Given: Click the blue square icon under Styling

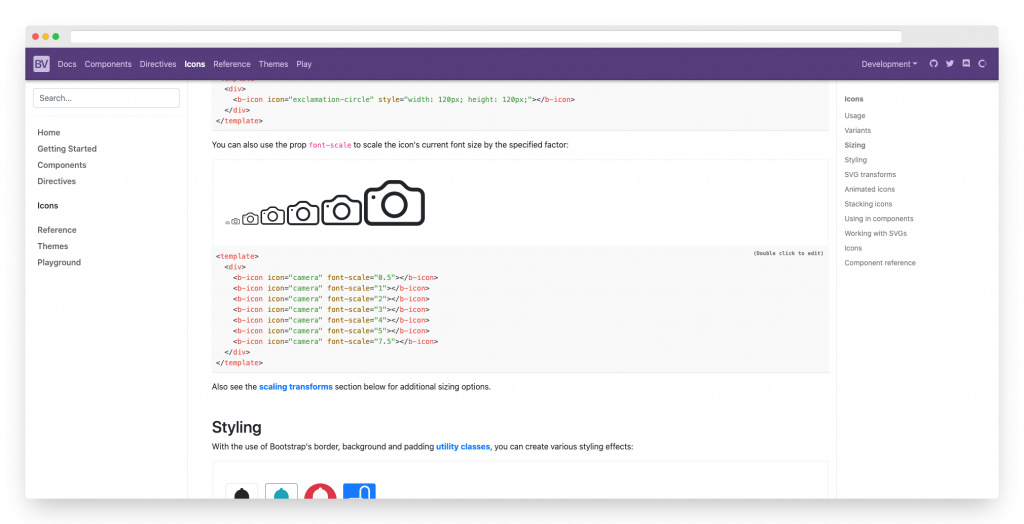Looking at the screenshot, I should coord(360,492).
